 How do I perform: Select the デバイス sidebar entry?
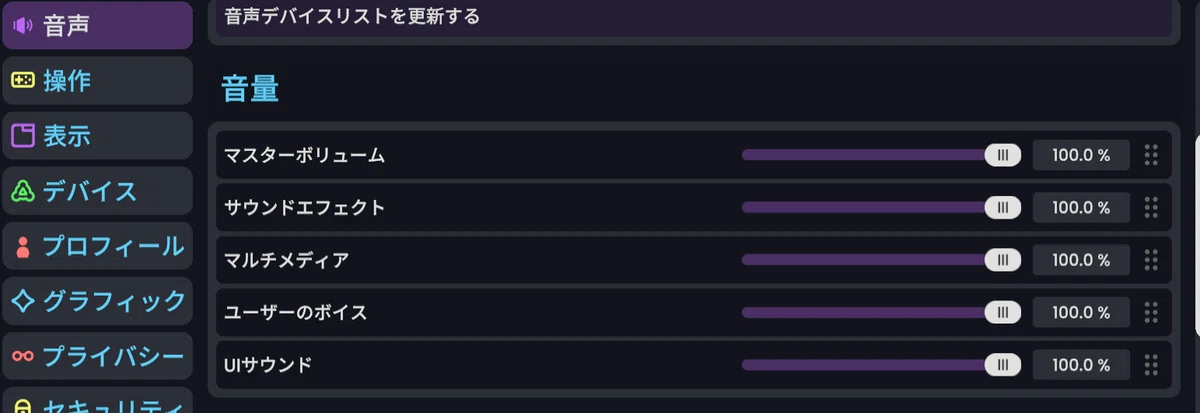(97, 190)
